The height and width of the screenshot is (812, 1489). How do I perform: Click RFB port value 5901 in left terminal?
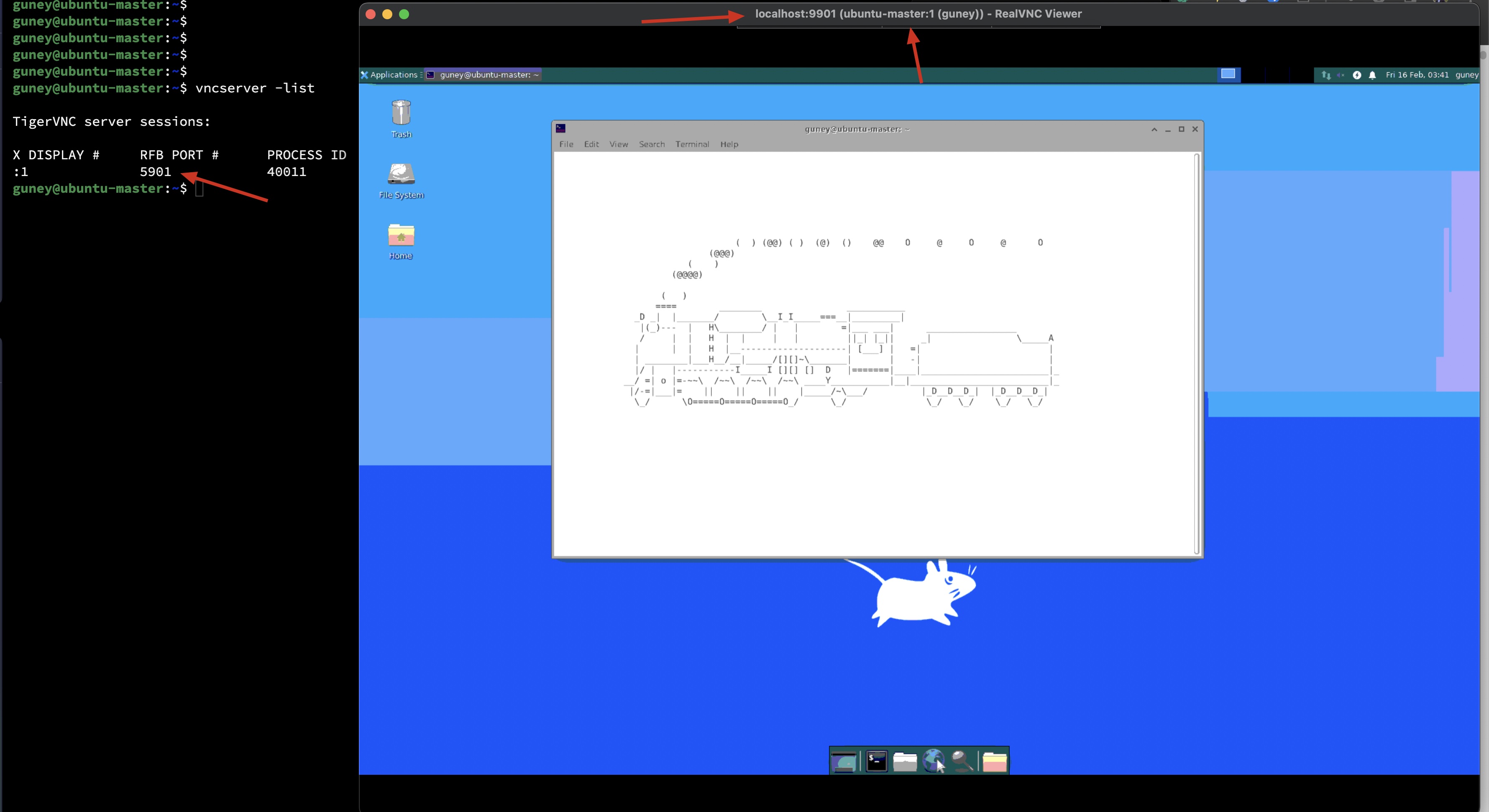coord(156,172)
